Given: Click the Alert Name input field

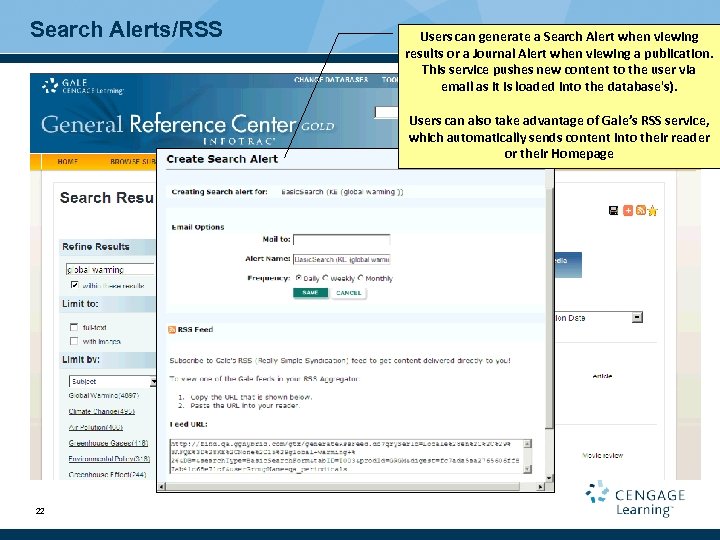Looking at the screenshot, I should tap(342, 259).
